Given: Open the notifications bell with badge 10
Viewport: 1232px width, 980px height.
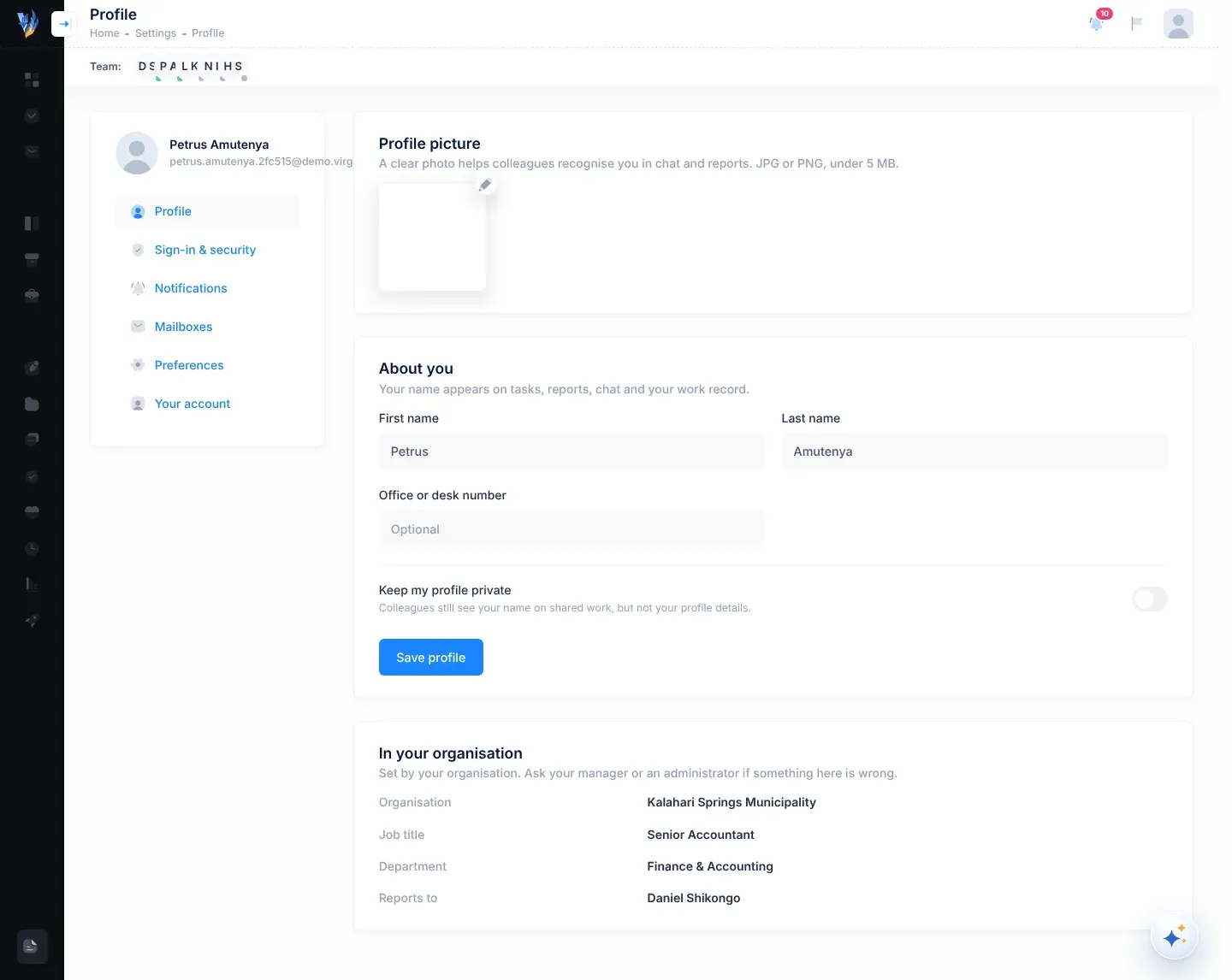Looking at the screenshot, I should click(x=1097, y=23).
